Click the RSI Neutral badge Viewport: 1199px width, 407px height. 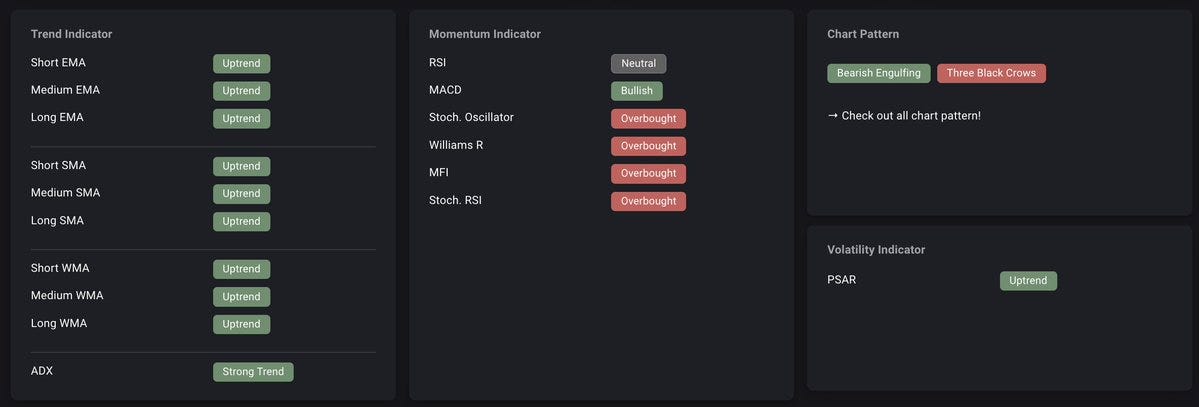[x=638, y=63]
